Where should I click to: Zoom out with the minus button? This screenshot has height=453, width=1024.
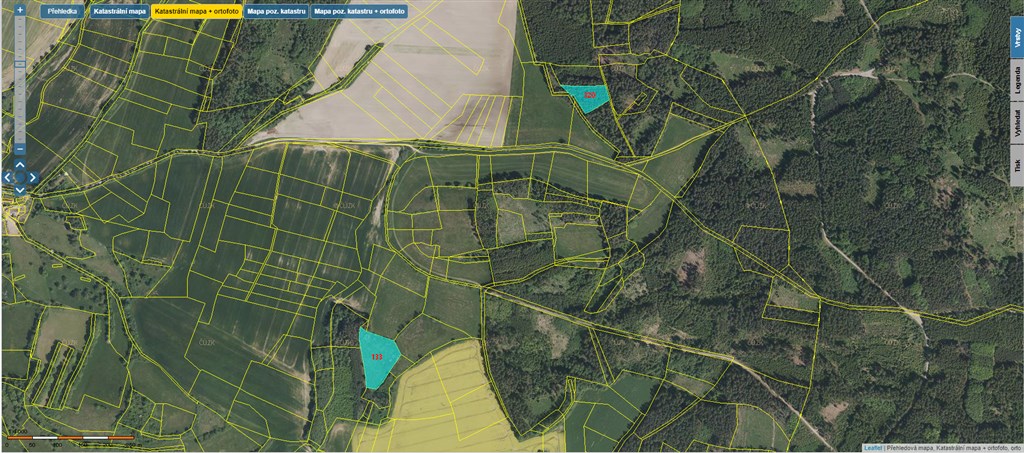20,149
